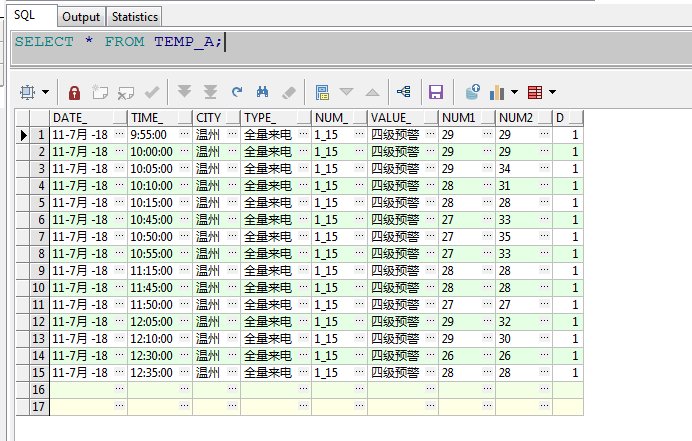Click the edit data lock icon
Viewport: 692px width, 441px height.
74,92
